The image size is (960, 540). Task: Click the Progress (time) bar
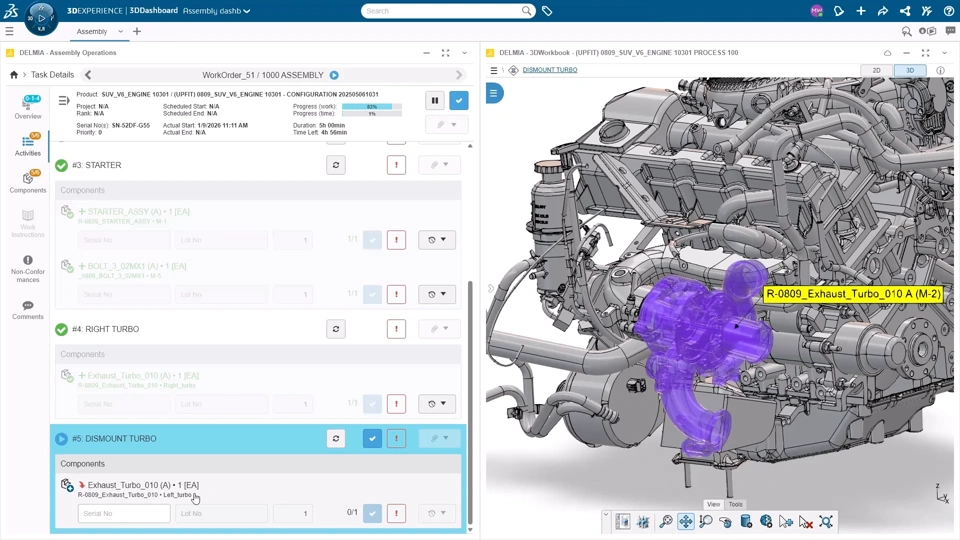pos(372,114)
